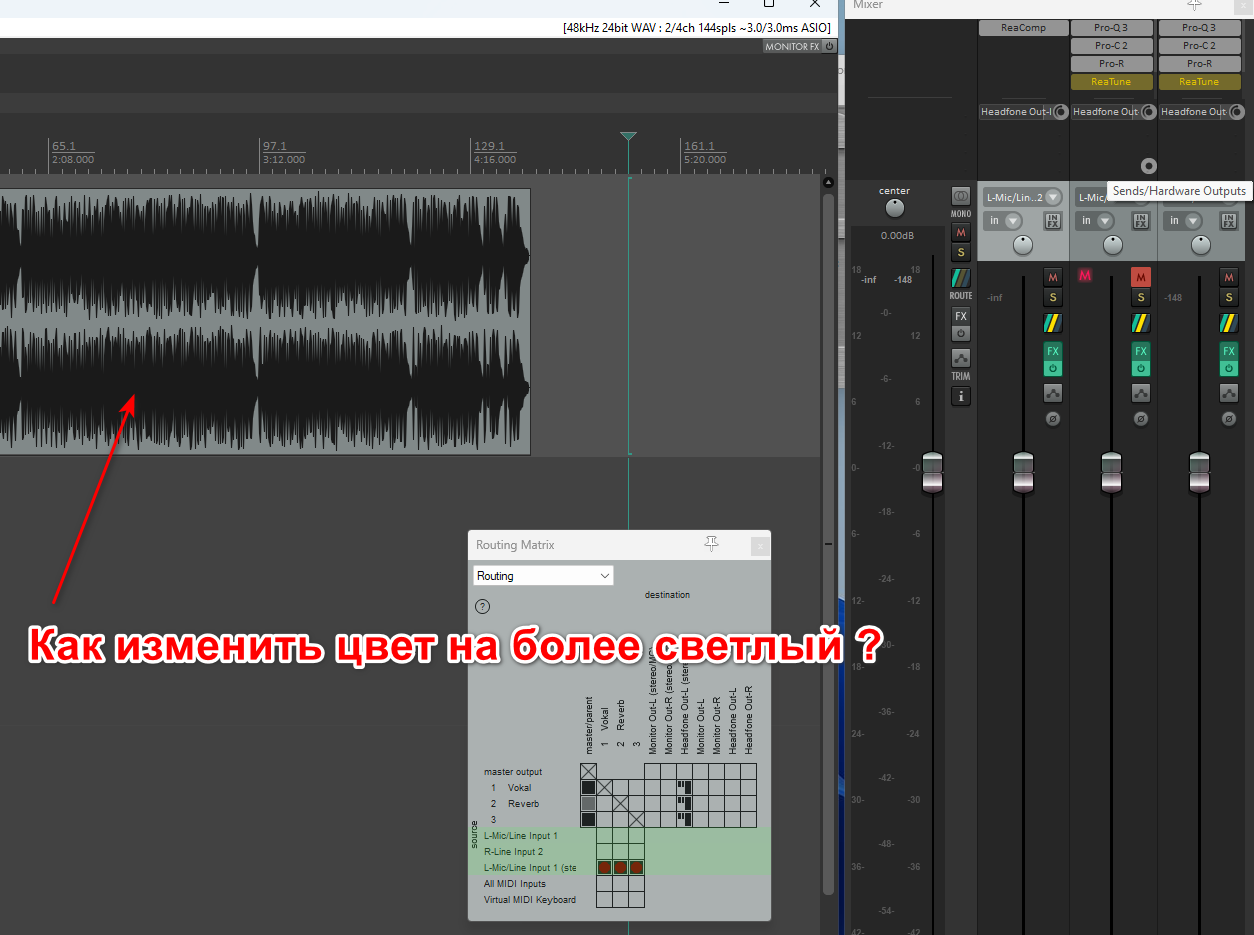Viewport: 1254px width, 935px height.
Task: Open Pro-C 2 on the muted track strip
Action: 1111,46
